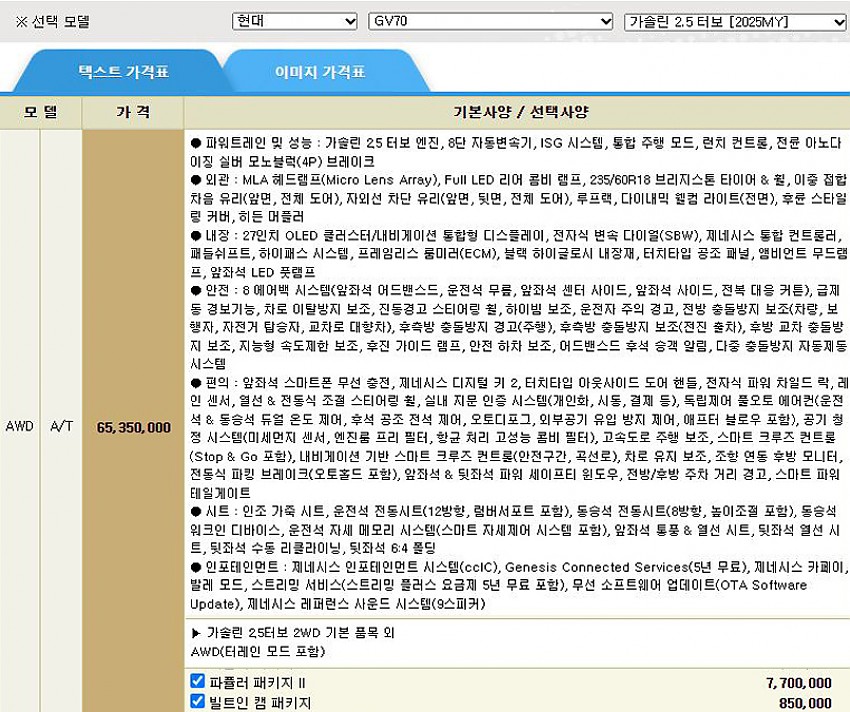Click the 7,700,000 option price
850x712 pixels.
coord(797,682)
